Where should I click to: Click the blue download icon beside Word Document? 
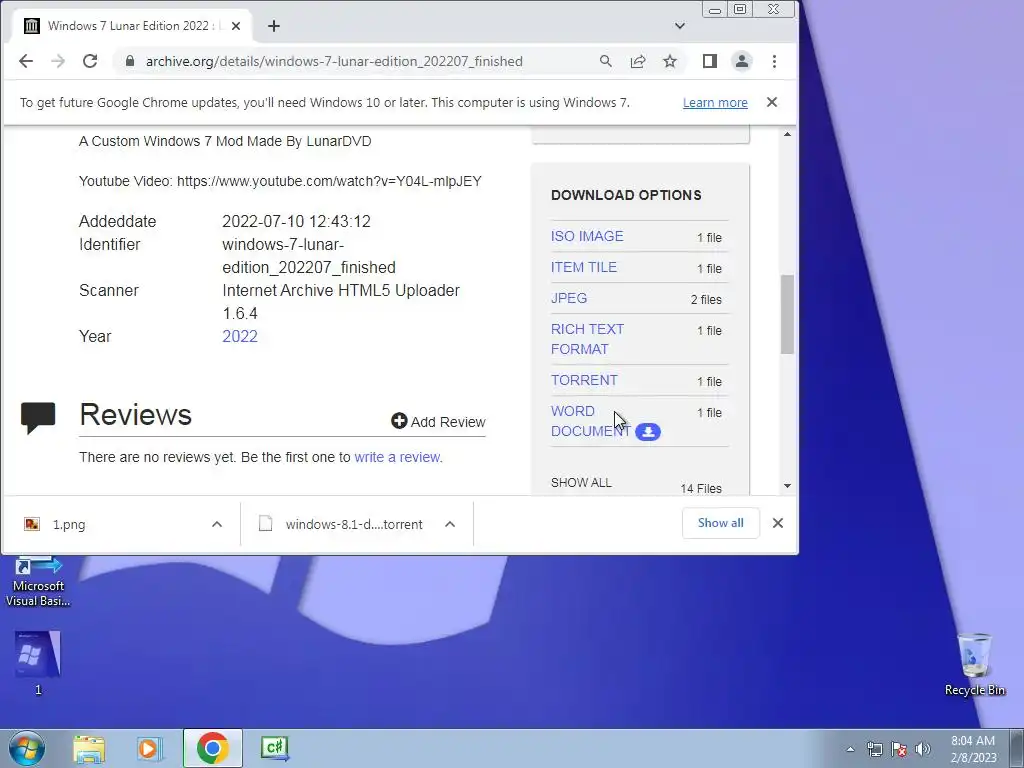(648, 432)
